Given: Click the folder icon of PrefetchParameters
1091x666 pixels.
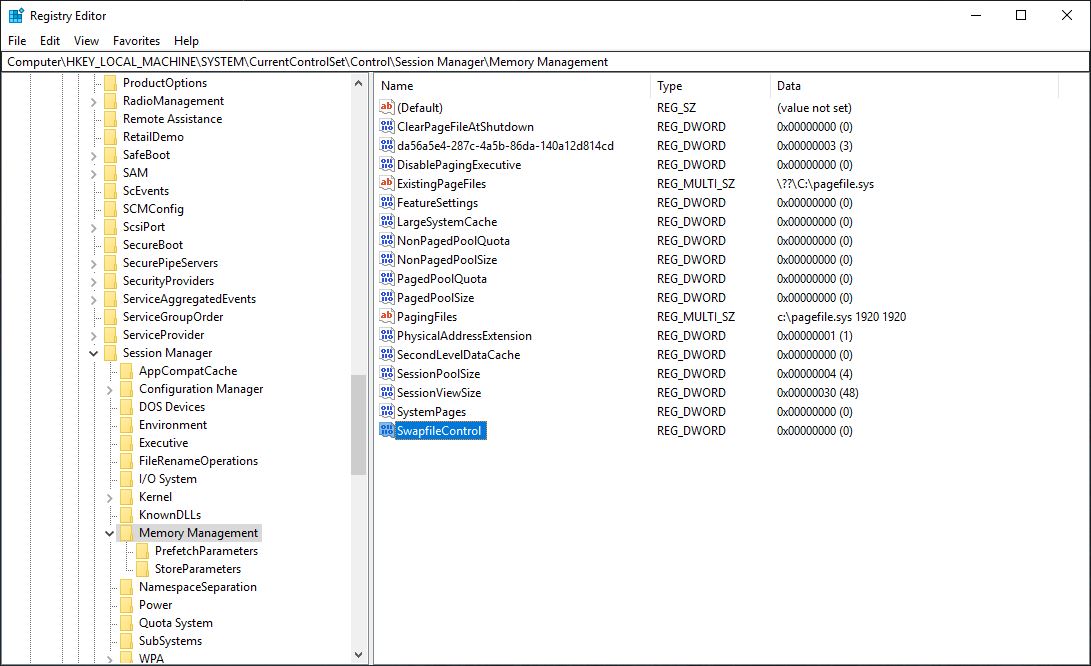Looking at the screenshot, I should click(143, 551).
